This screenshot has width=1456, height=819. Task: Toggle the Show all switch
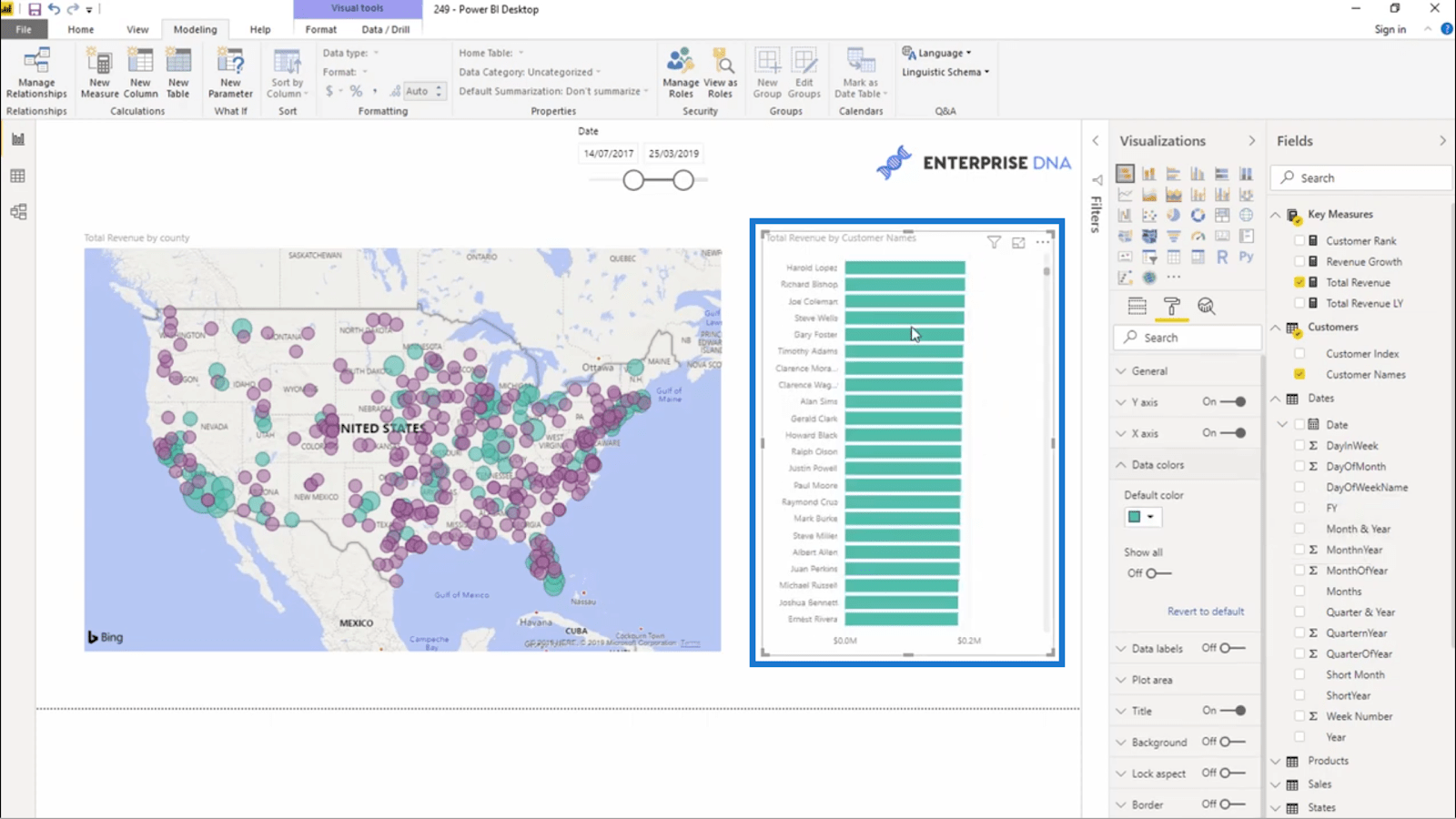(1158, 573)
